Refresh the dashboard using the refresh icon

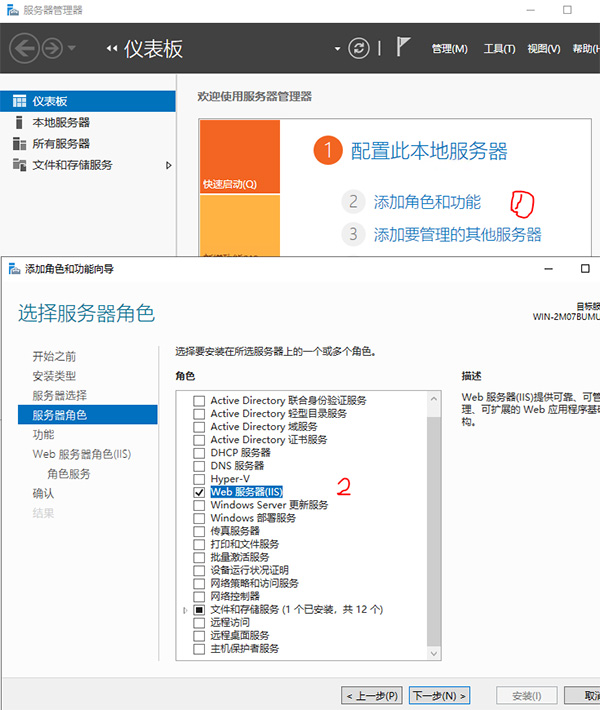[x=359, y=49]
